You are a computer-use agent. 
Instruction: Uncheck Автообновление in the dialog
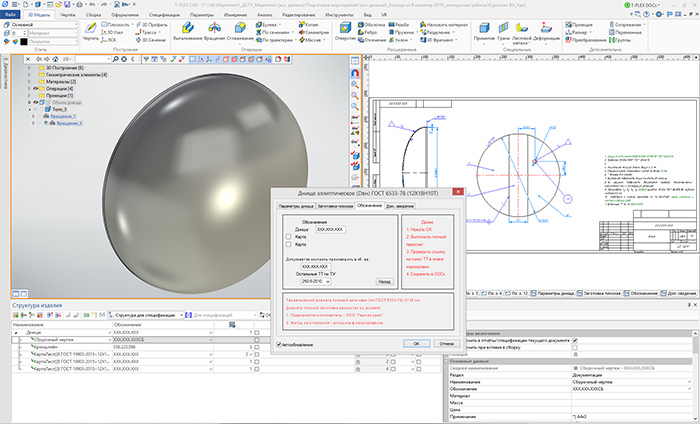tap(279, 345)
